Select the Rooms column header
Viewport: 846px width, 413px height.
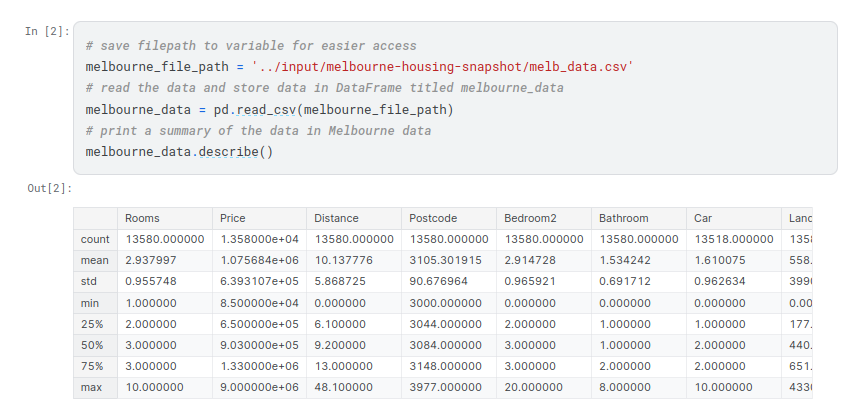[x=143, y=218]
